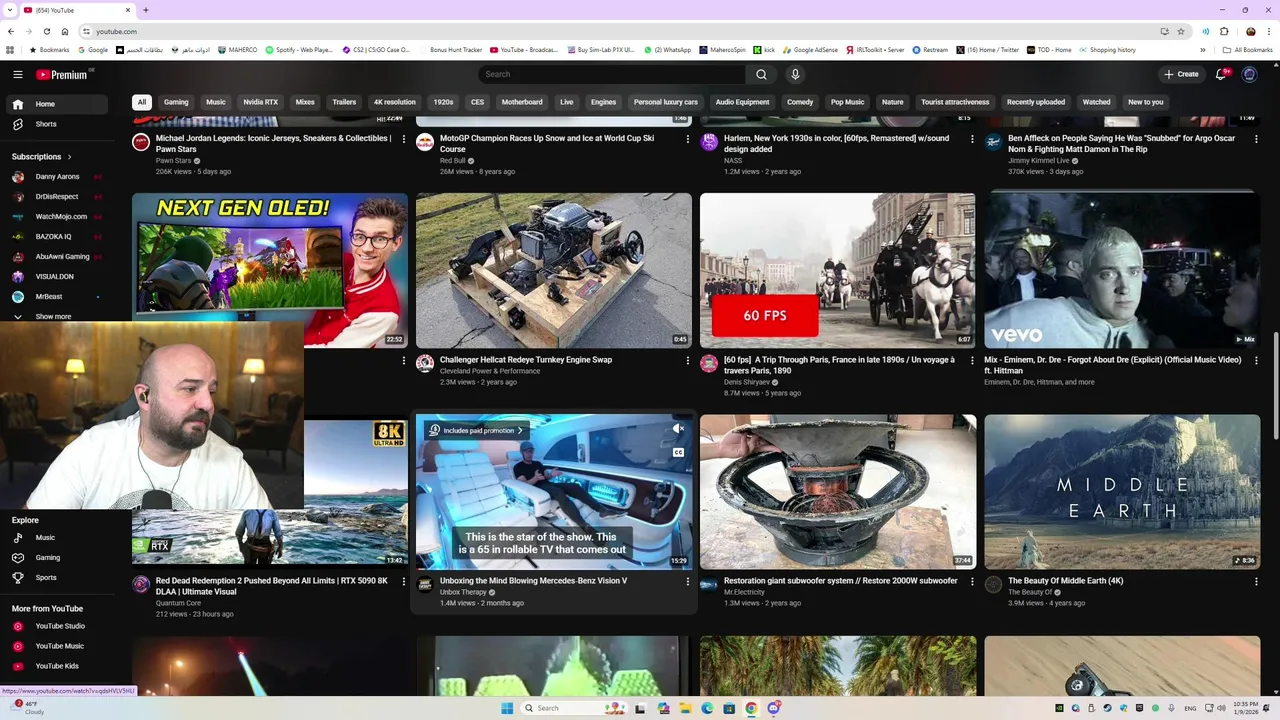Open a new Chrome tab
This screenshot has width=1280, height=720.
tap(146, 10)
